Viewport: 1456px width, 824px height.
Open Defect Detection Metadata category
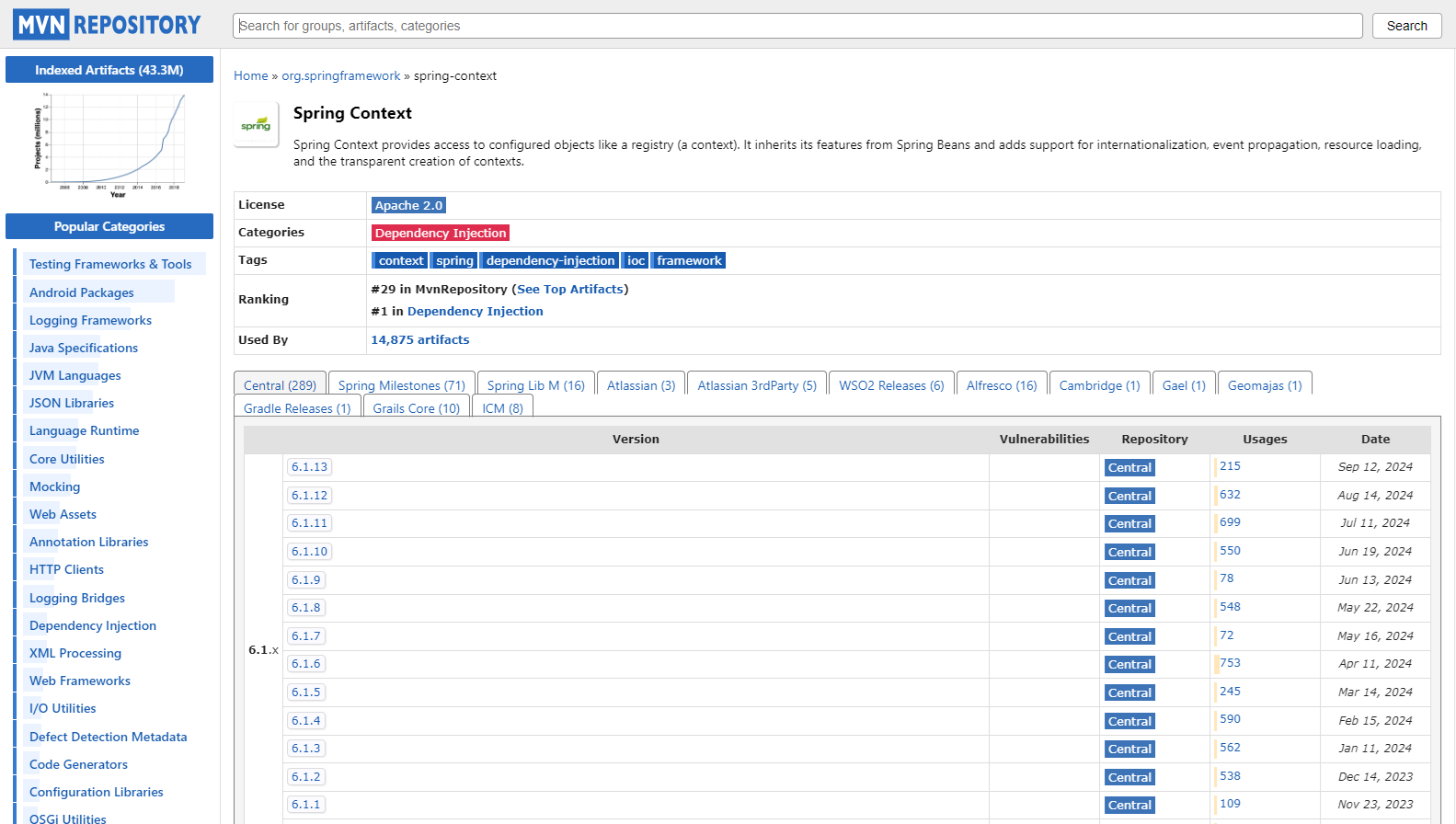click(109, 737)
